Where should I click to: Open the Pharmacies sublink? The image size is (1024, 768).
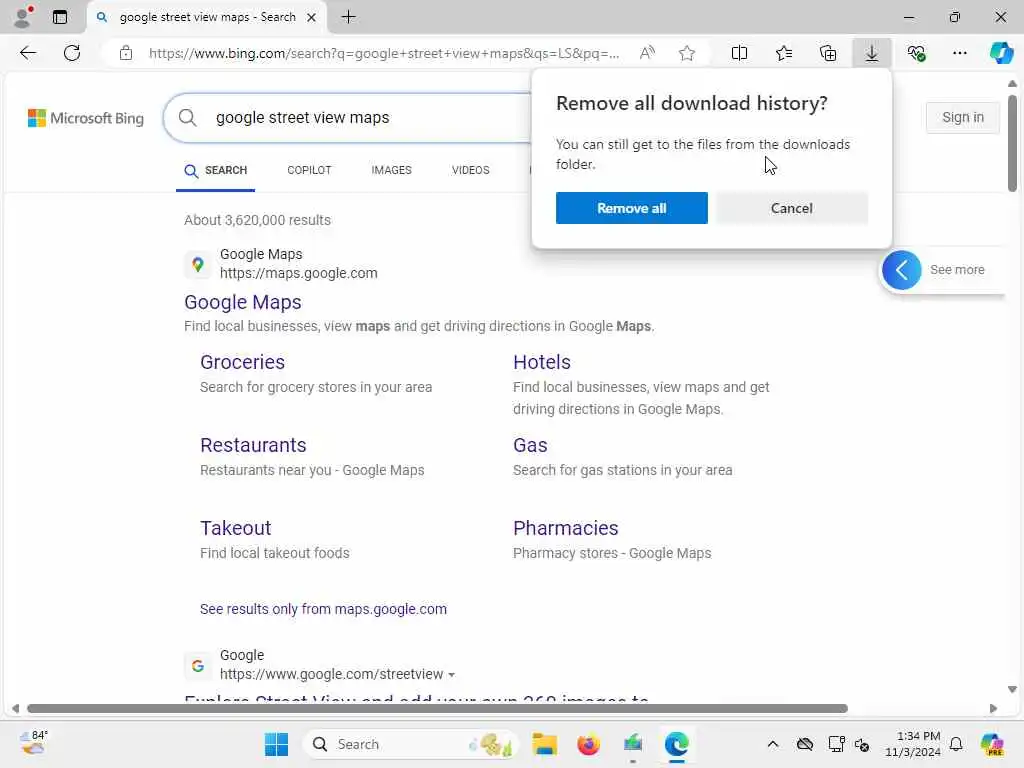pos(566,528)
